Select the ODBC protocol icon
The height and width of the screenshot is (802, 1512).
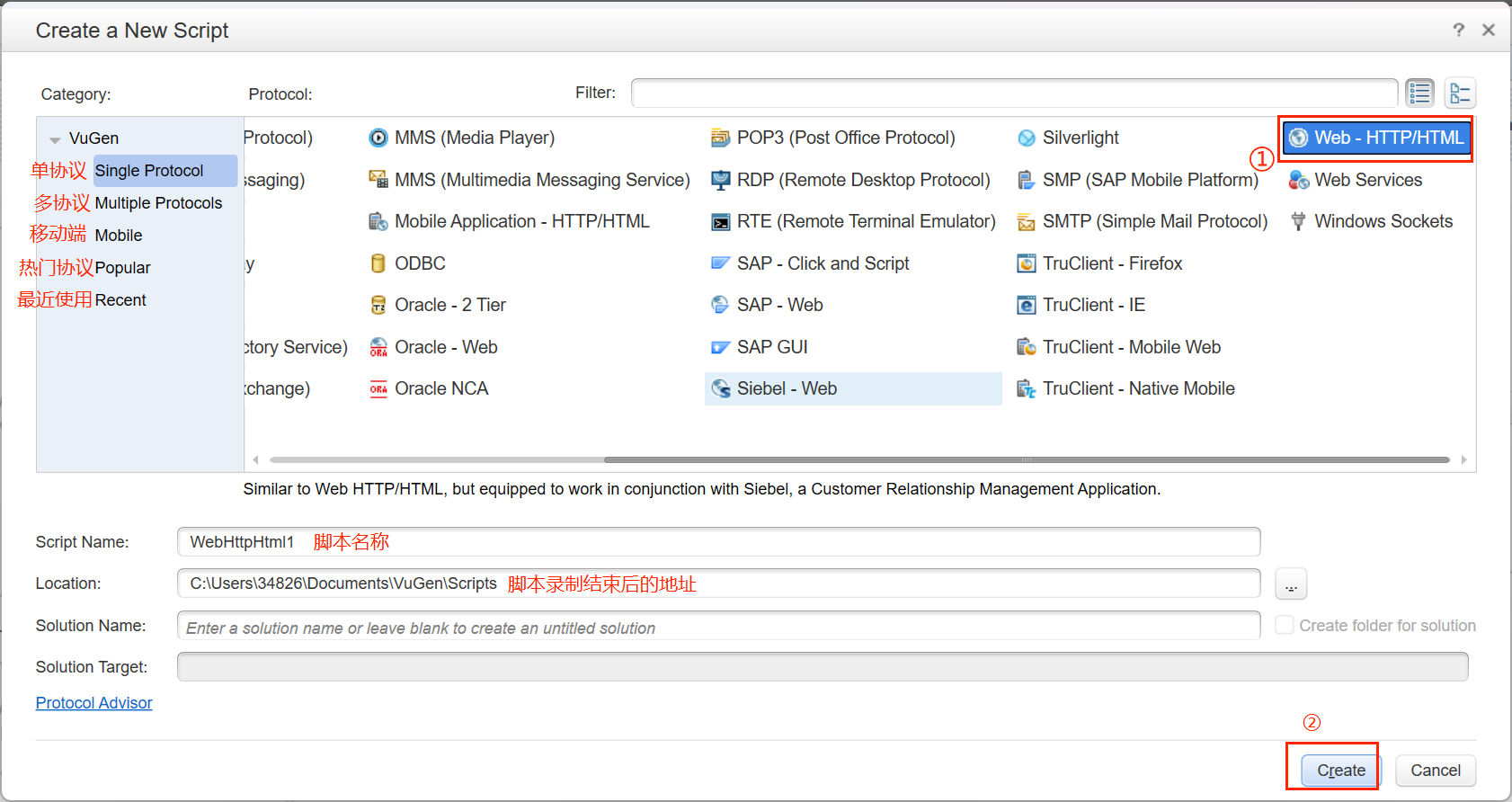click(x=378, y=263)
